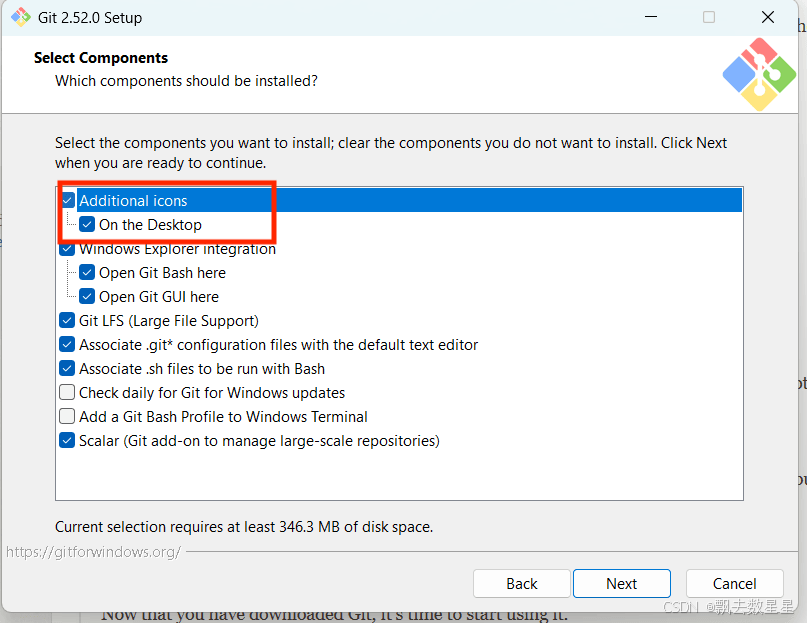Disable Git LFS (Large File Support)

click(67, 320)
